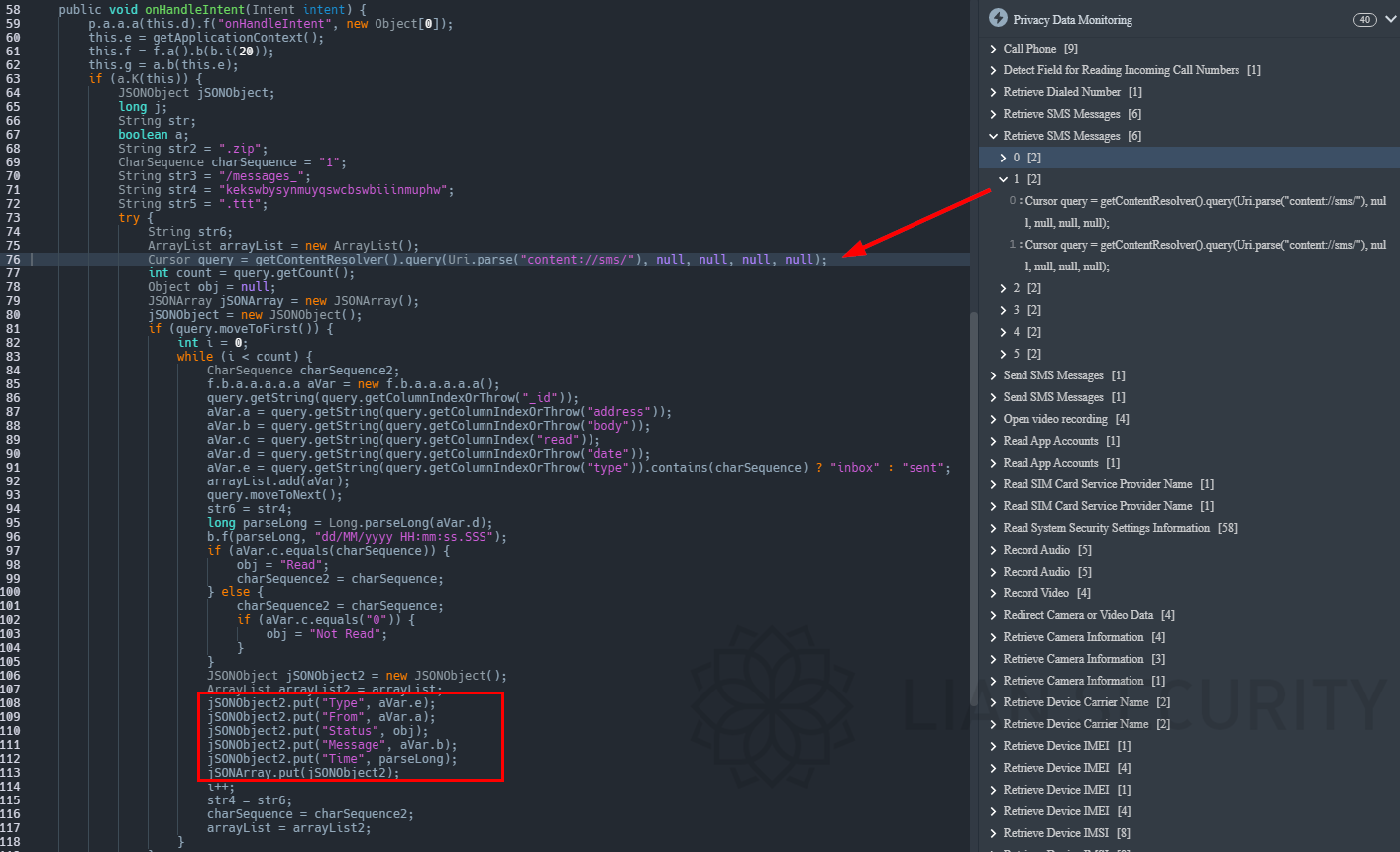Select Read System Security Settings Information [58]
The image size is (1400, 852).
pyautogui.click(x=1120, y=528)
